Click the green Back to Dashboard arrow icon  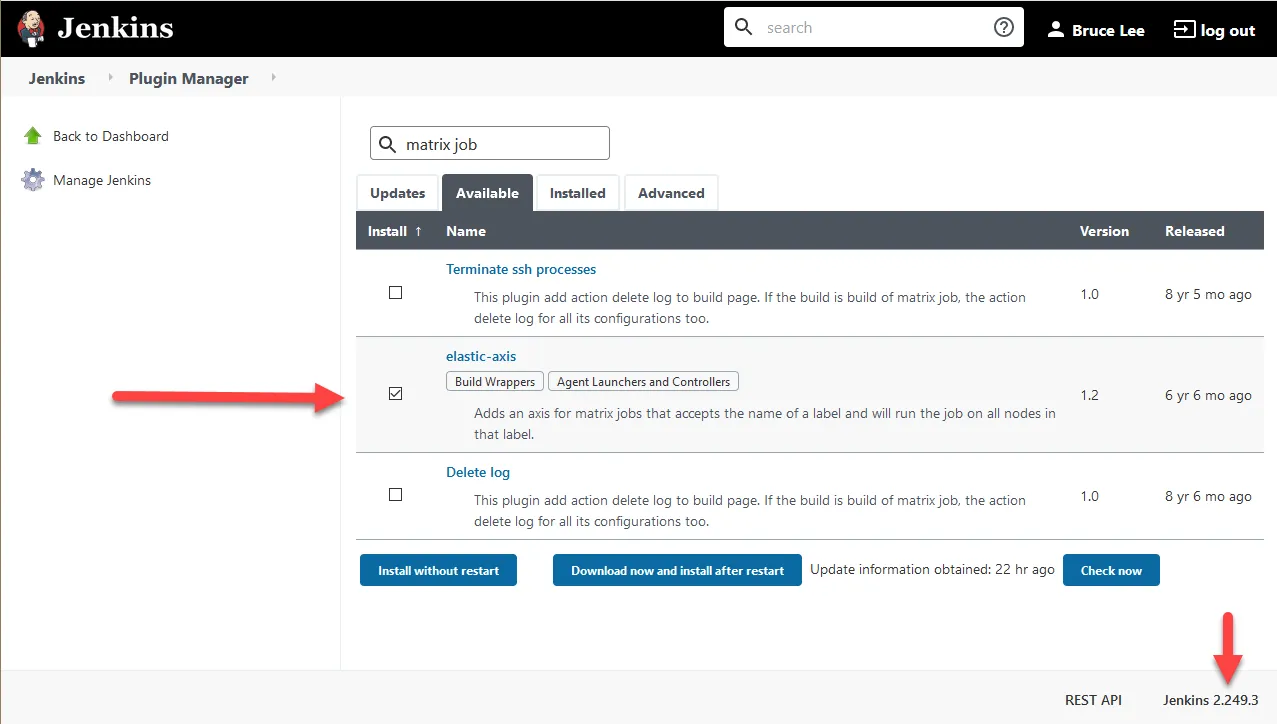[x=33, y=136]
